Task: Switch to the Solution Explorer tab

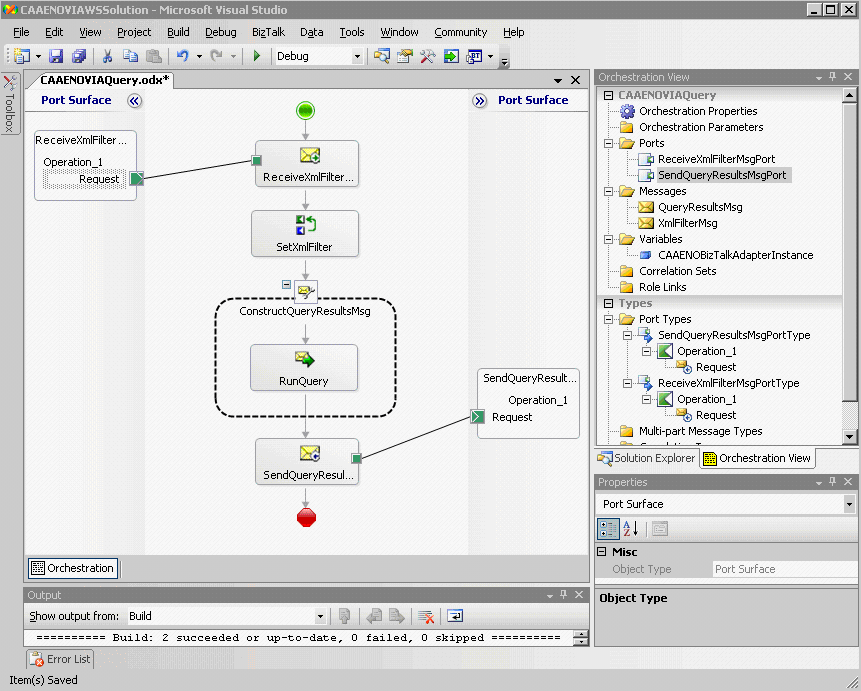Action: [646, 458]
